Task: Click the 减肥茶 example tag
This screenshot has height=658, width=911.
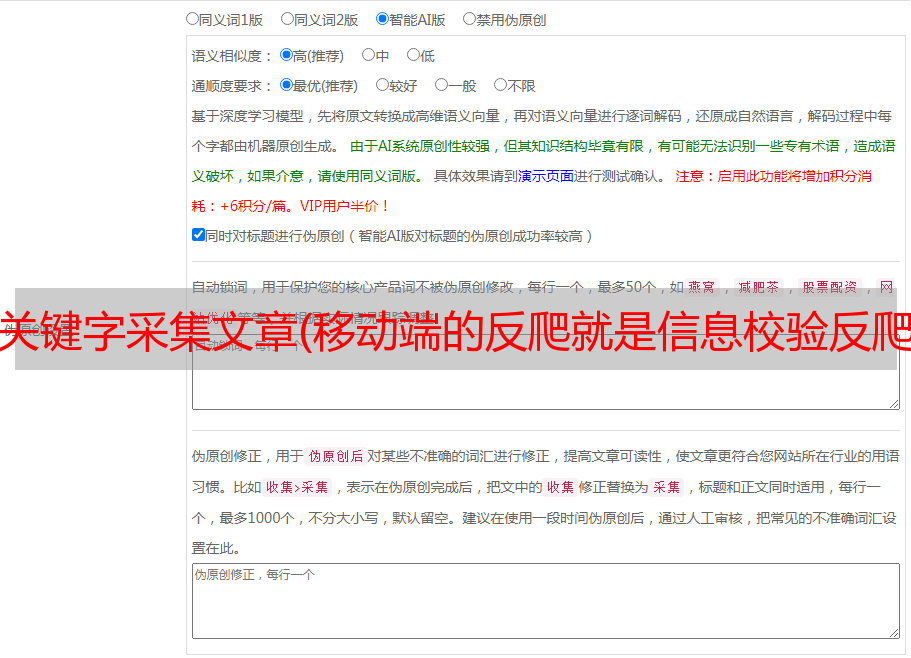Action: click(759, 287)
